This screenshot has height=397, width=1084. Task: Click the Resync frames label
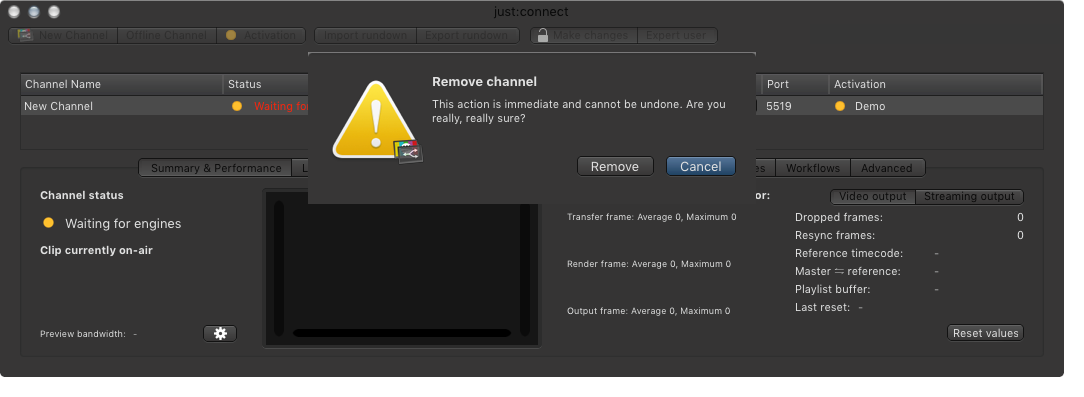tap(834, 236)
